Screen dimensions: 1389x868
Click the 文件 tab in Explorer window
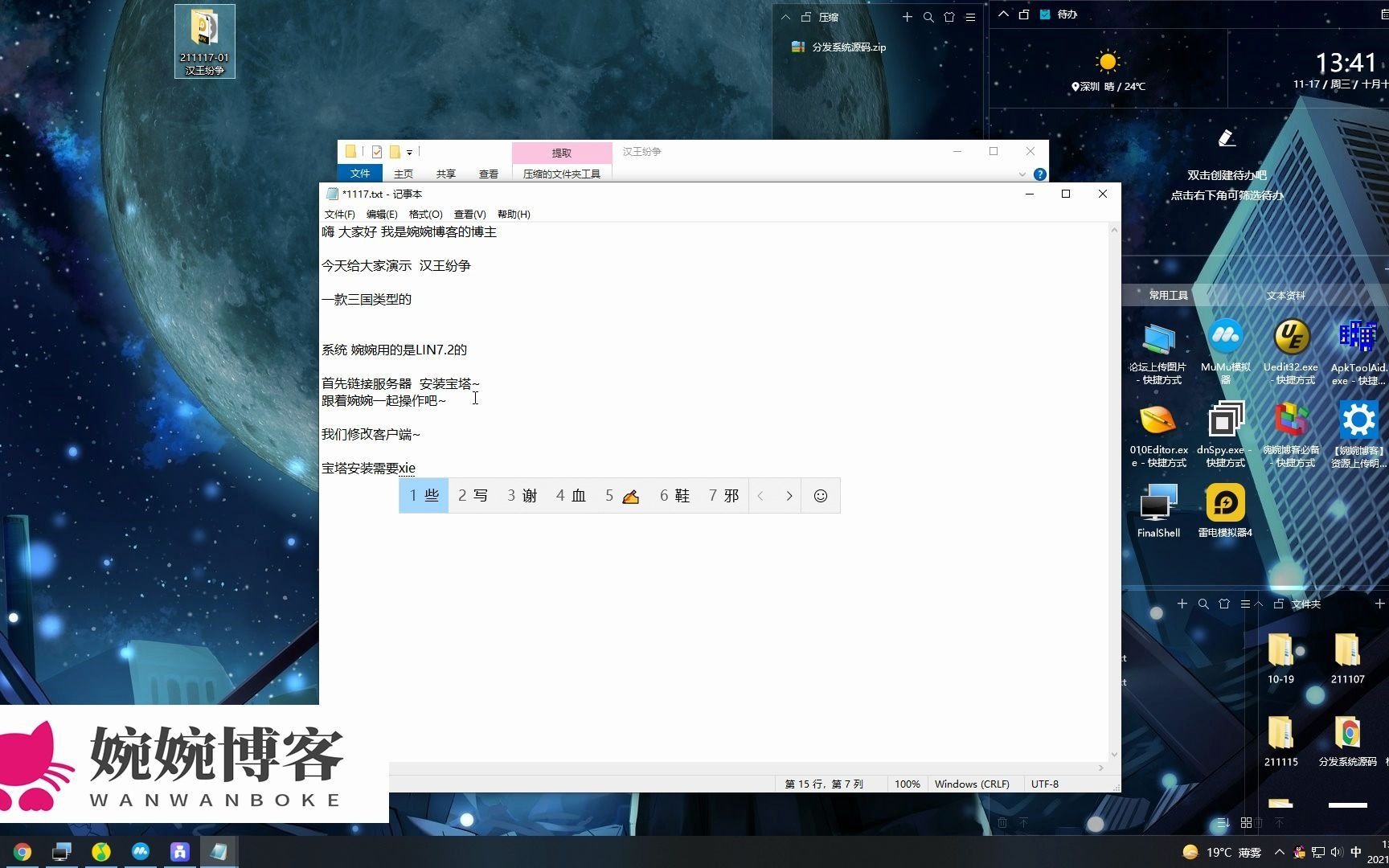(360, 174)
